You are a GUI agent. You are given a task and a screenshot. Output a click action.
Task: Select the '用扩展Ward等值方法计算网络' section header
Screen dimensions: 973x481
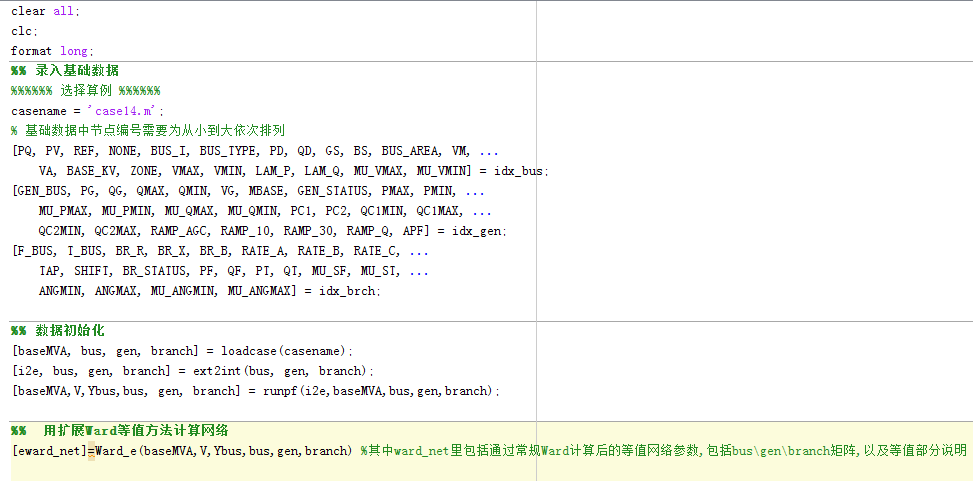(x=120, y=431)
